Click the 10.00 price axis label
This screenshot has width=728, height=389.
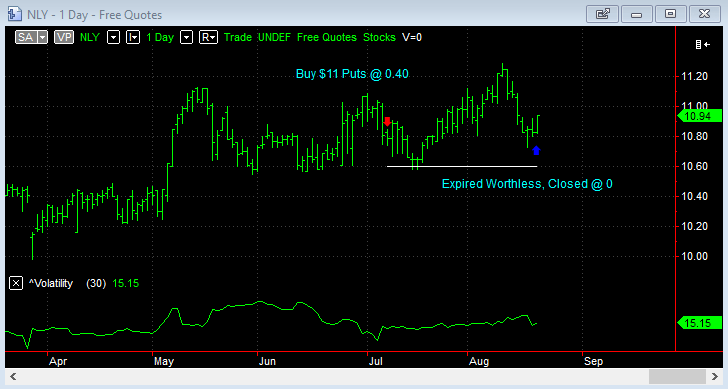(x=694, y=256)
